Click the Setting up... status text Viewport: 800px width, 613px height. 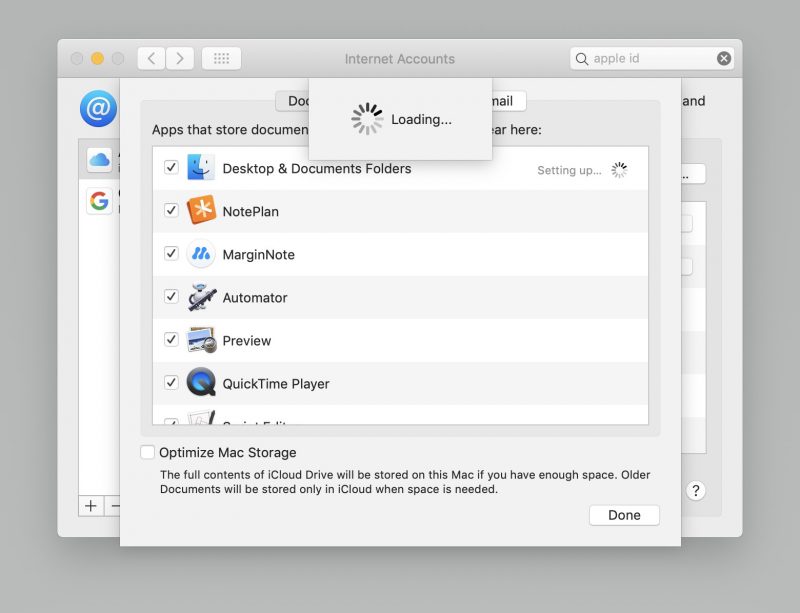[569, 170]
